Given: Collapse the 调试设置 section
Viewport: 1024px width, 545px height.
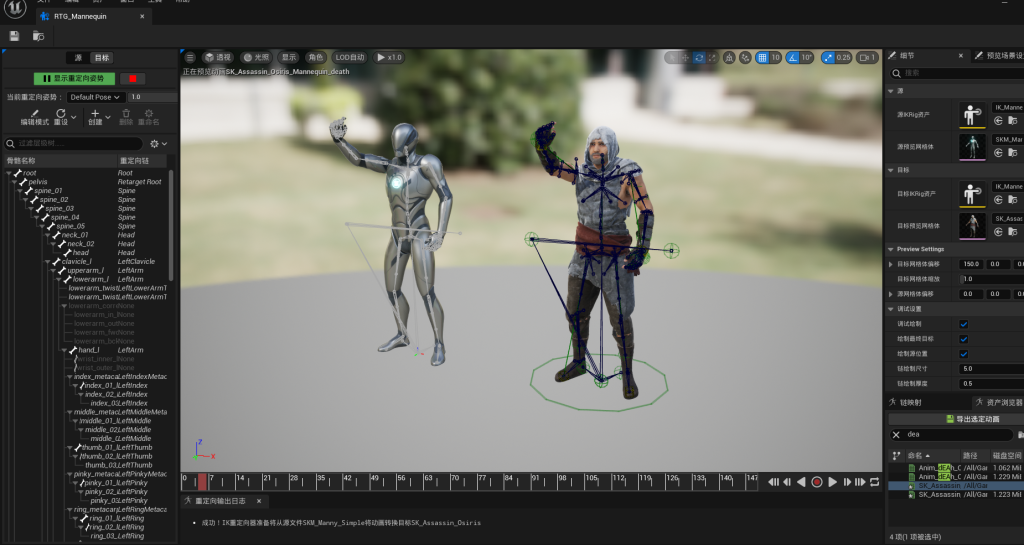Looking at the screenshot, I should click(x=891, y=309).
